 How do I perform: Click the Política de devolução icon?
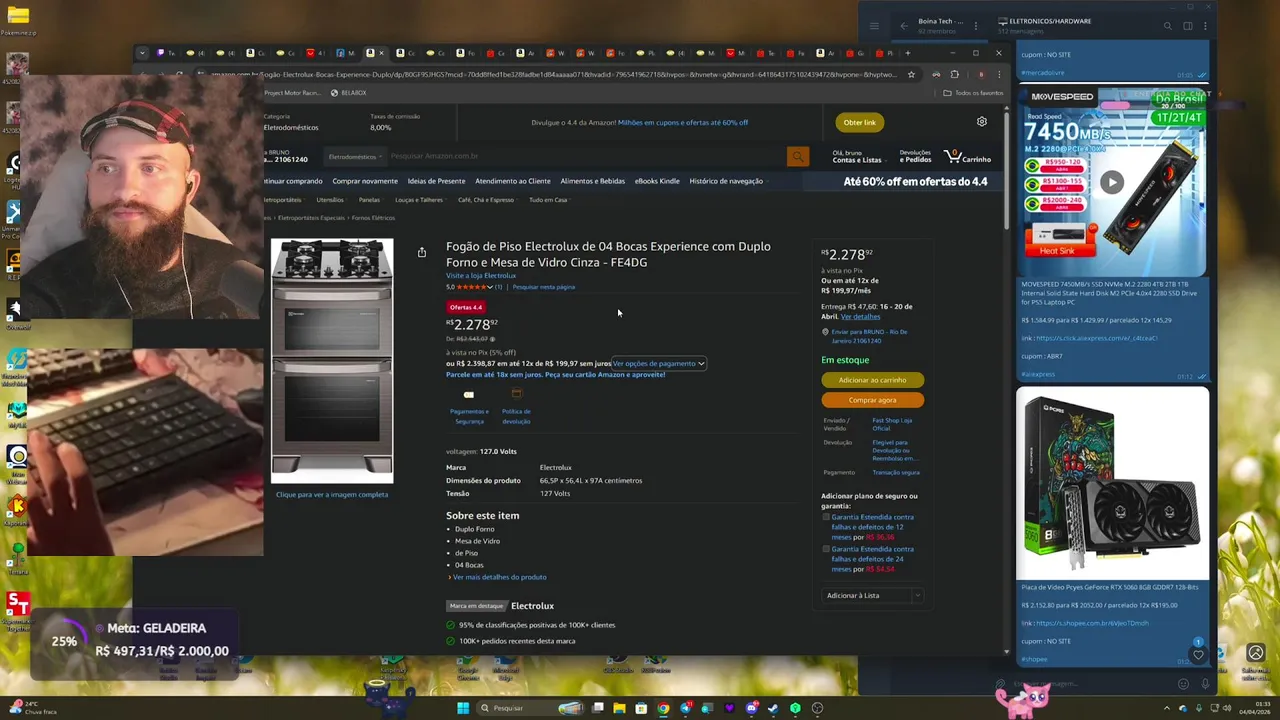pos(516,394)
